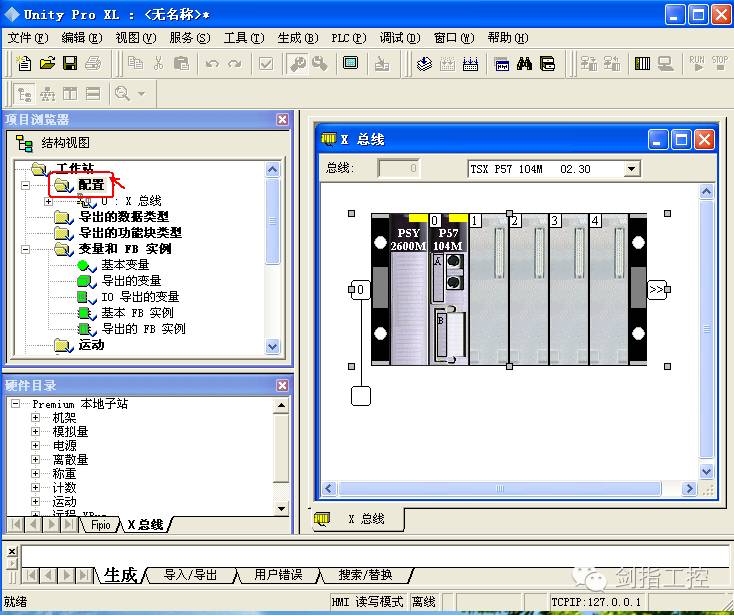This screenshot has width=734, height=615.
Task: Open the TSX P57 104M processor dropdown
Action: coord(631,169)
